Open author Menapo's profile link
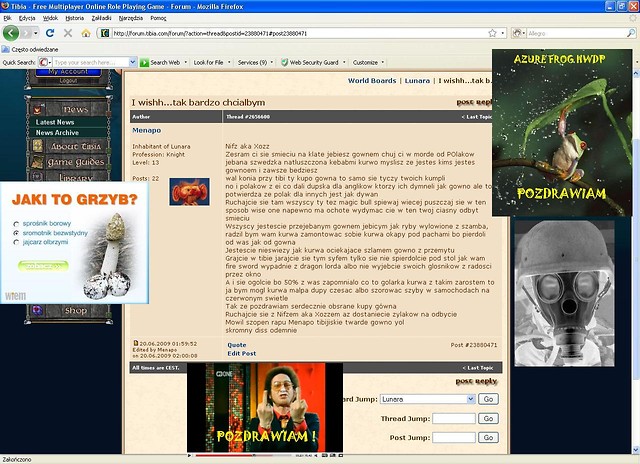This screenshot has width=640, height=464. point(147,130)
